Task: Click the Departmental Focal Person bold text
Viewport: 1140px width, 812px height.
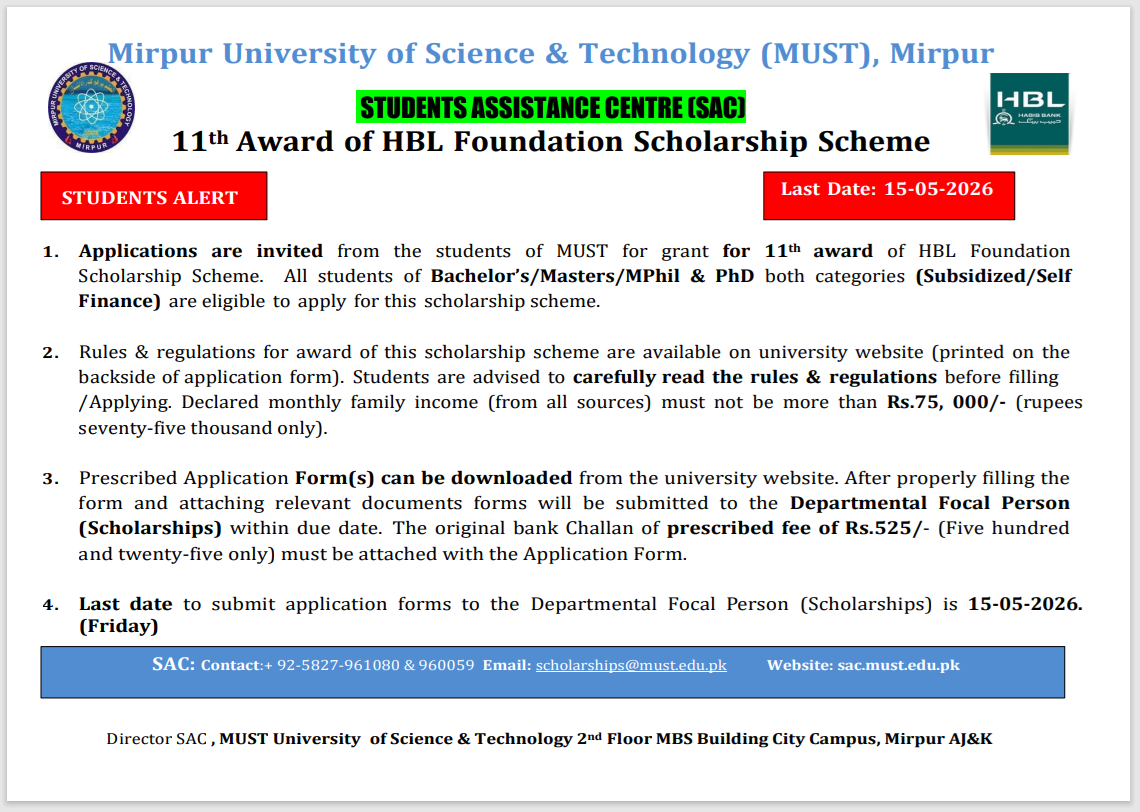Action: click(929, 503)
